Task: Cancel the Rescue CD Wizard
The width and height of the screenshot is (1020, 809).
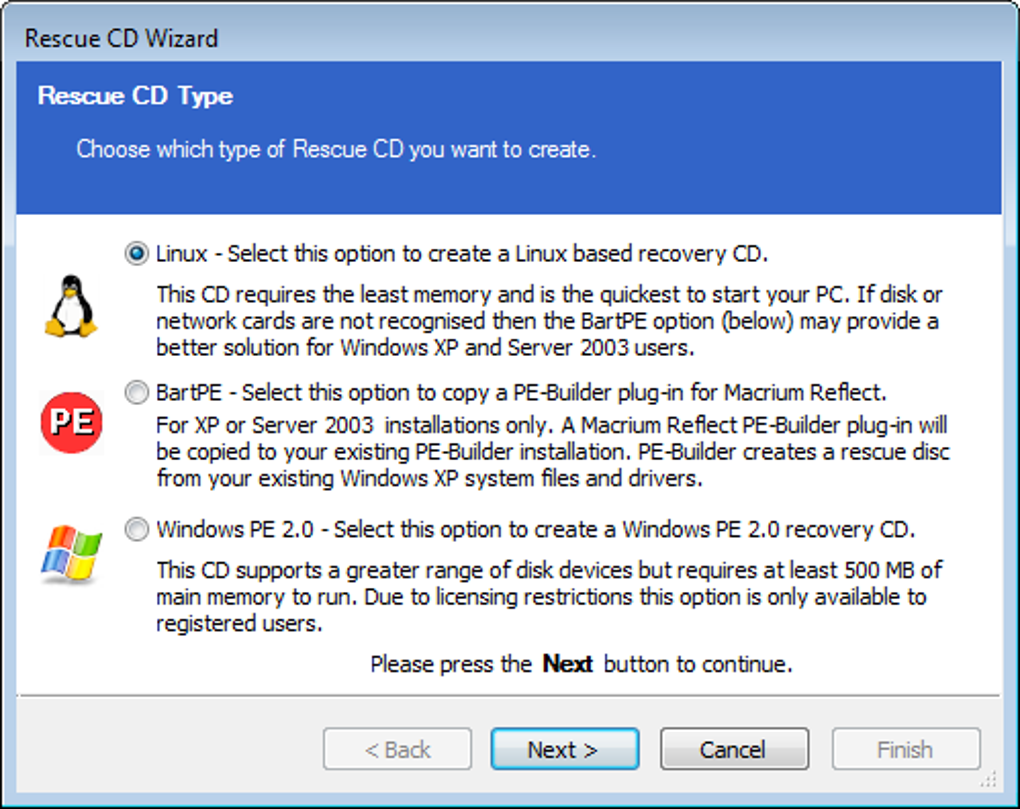Action: tap(734, 749)
